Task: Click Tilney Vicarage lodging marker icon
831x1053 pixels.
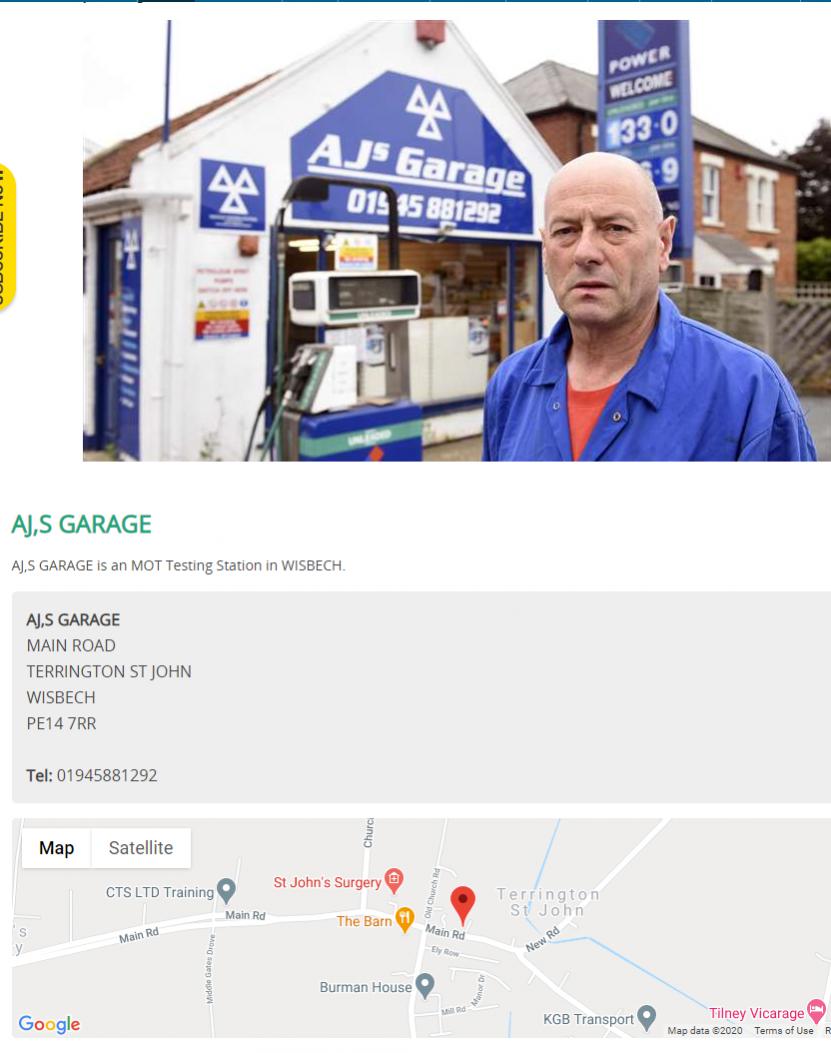Action: 816,1010
